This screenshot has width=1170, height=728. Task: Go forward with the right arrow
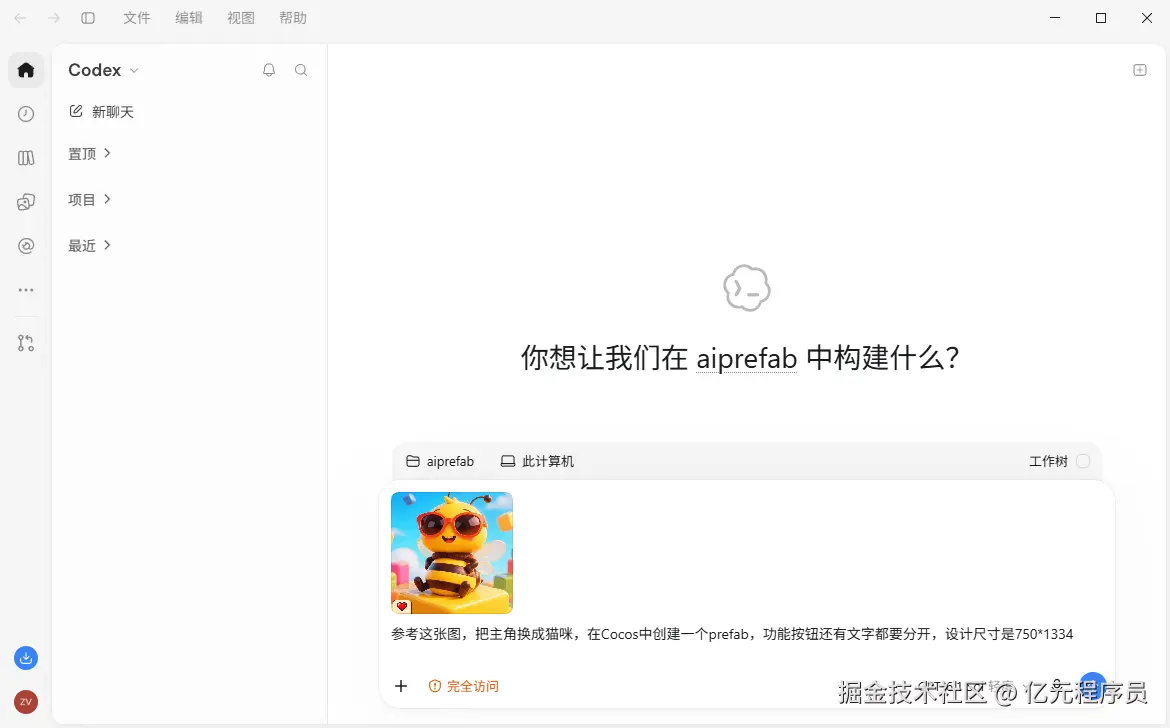(x=54, y=18)
